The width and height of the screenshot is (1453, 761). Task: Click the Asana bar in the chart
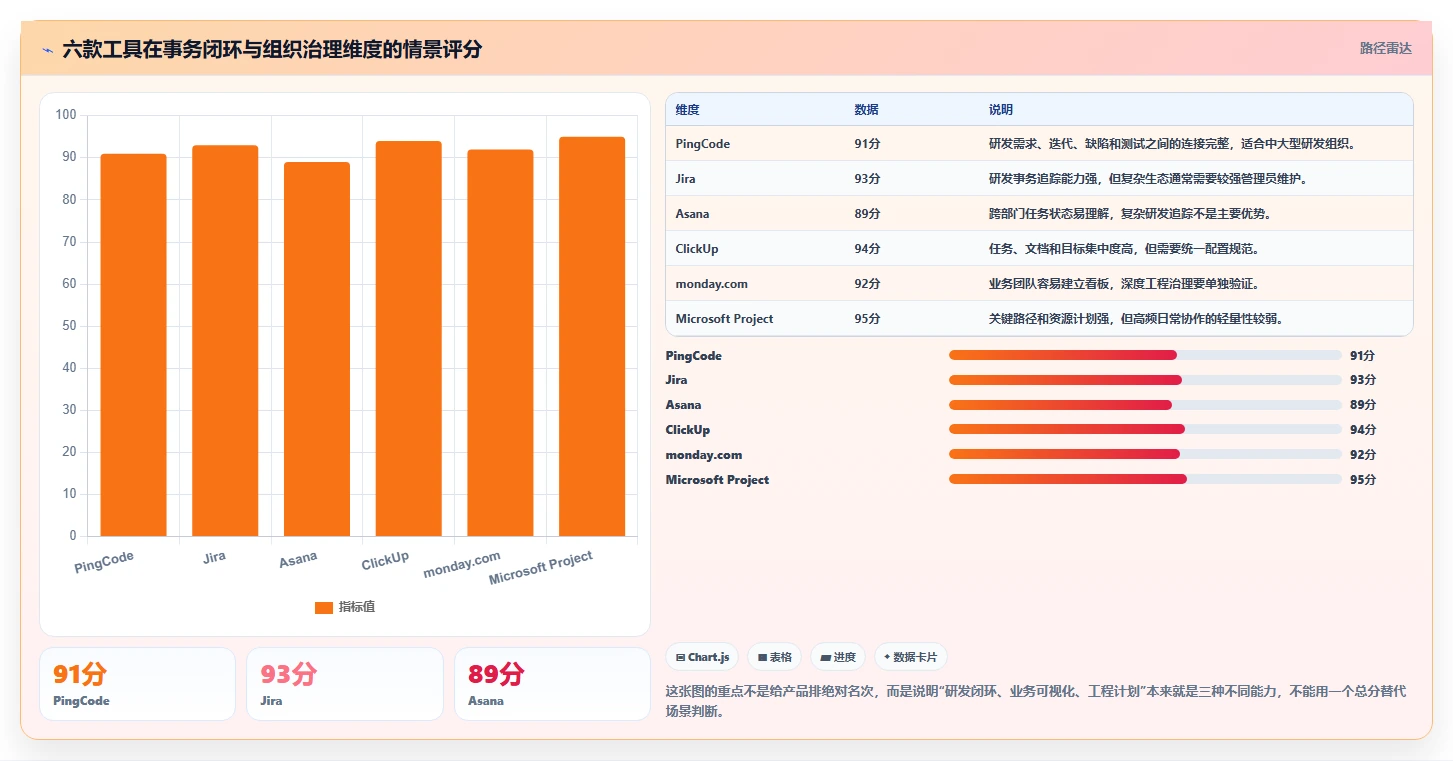tap(317, 349)
